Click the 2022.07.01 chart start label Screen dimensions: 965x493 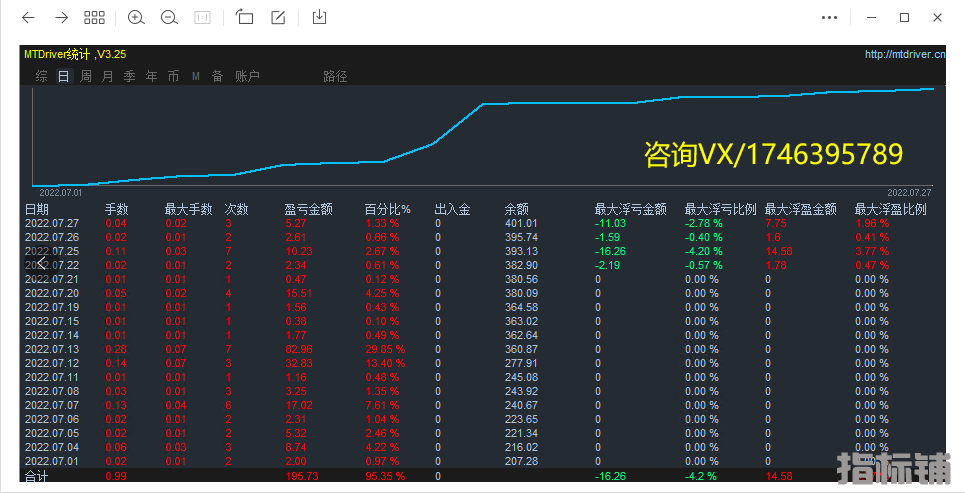point(60,193)
